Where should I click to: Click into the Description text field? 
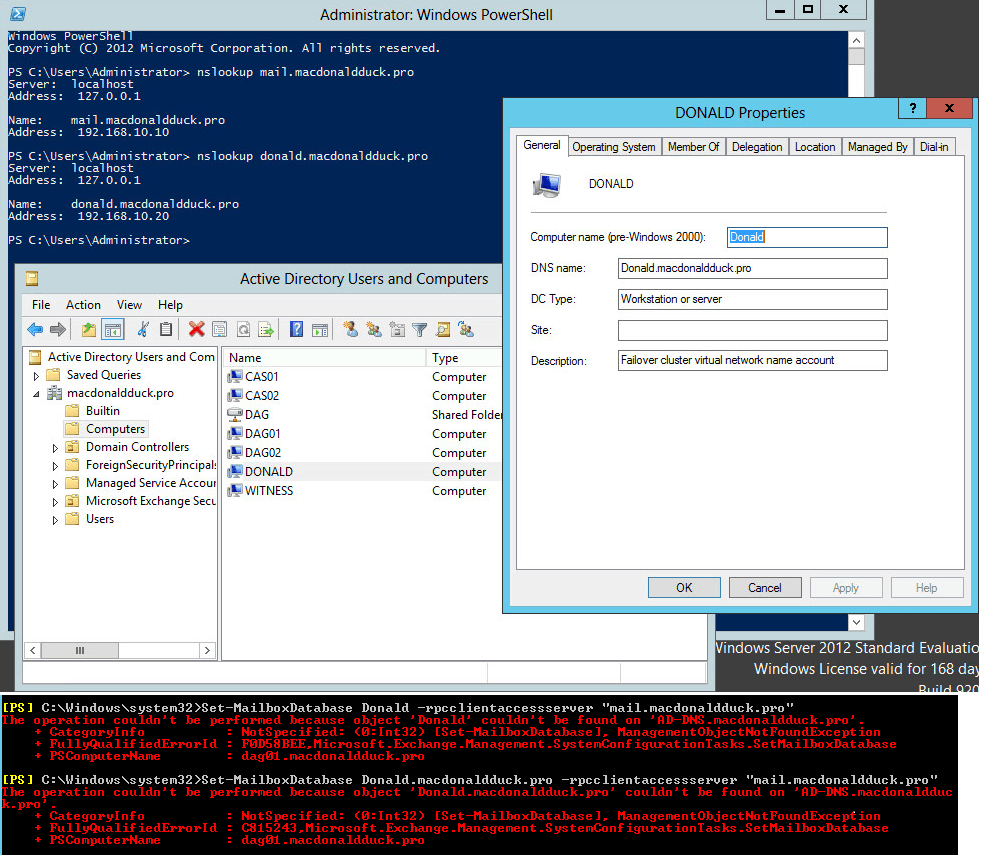click(752, 361)
